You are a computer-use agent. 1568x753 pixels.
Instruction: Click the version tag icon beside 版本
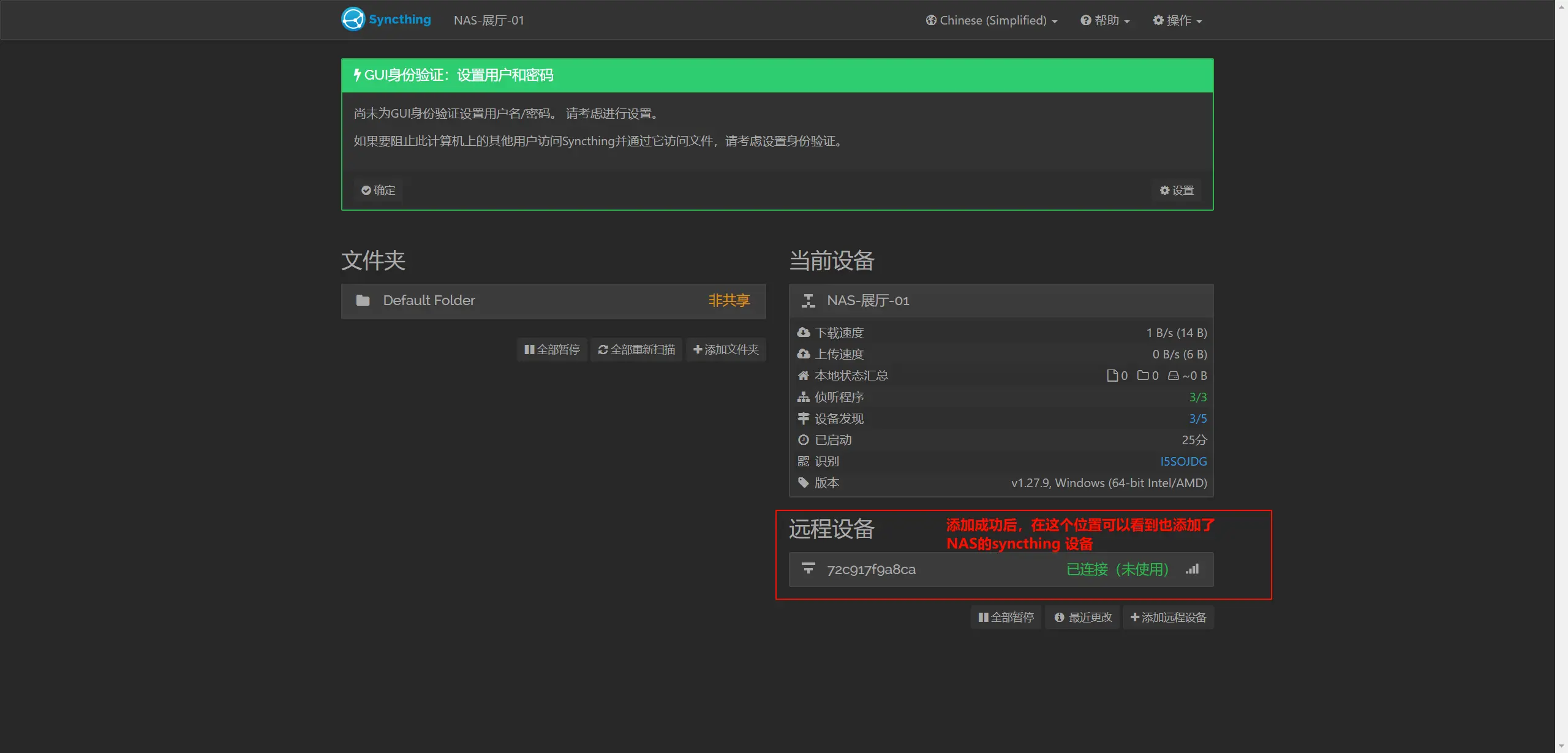pos(804,483)
